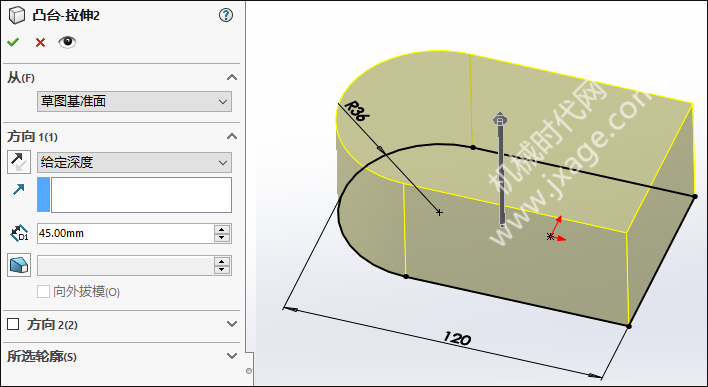The width and height of the screenshot is (708, 387).
Task: Enable the 向外拔模 checkbox
Action: click(43, 292)
